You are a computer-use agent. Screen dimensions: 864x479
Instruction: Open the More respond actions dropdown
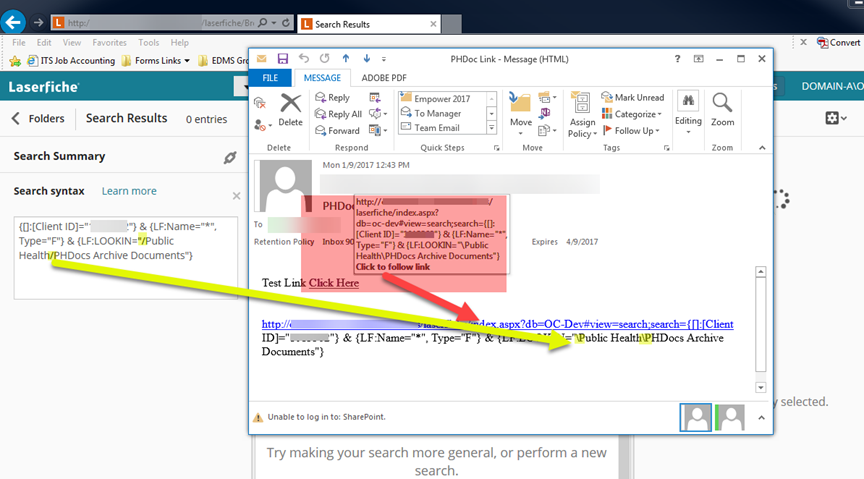click(x=378, y=131)
